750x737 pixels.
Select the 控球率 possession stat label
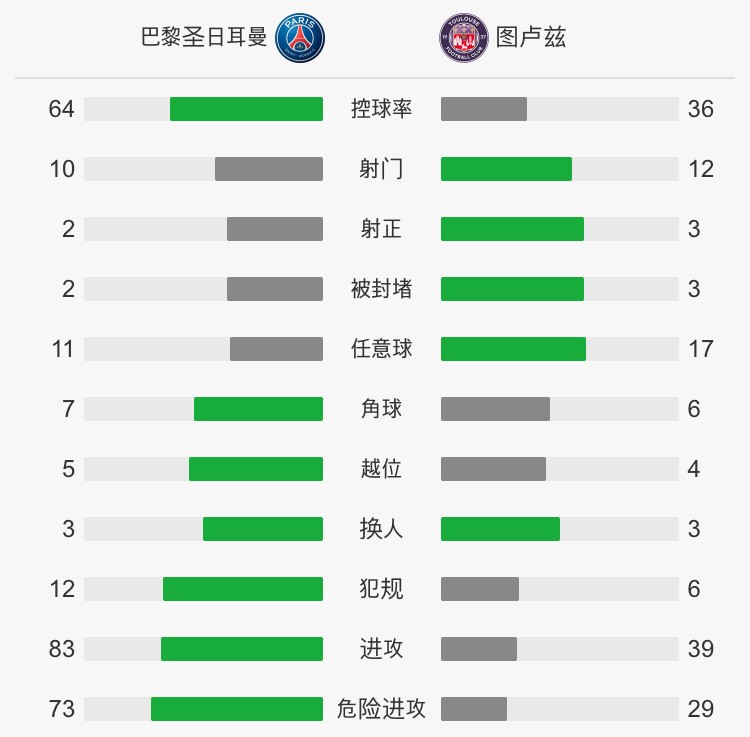coord(381,109)
